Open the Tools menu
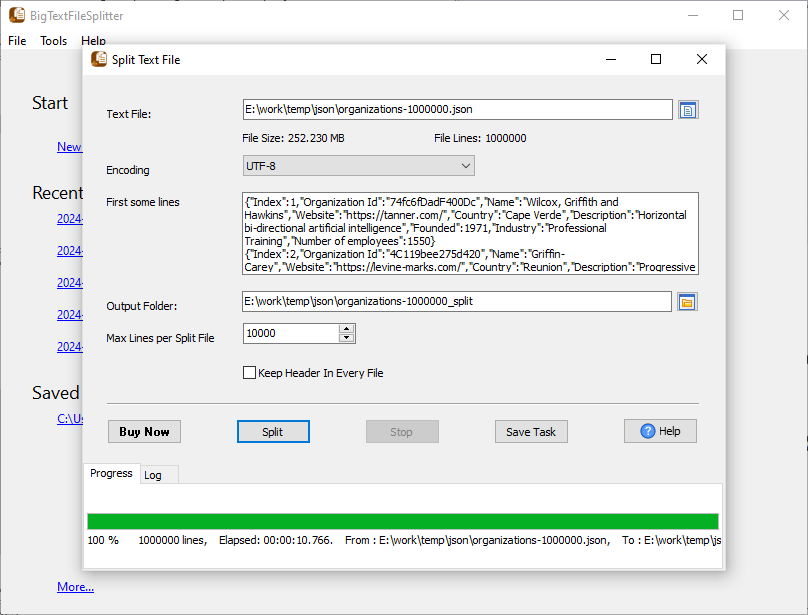 (53, 41)
